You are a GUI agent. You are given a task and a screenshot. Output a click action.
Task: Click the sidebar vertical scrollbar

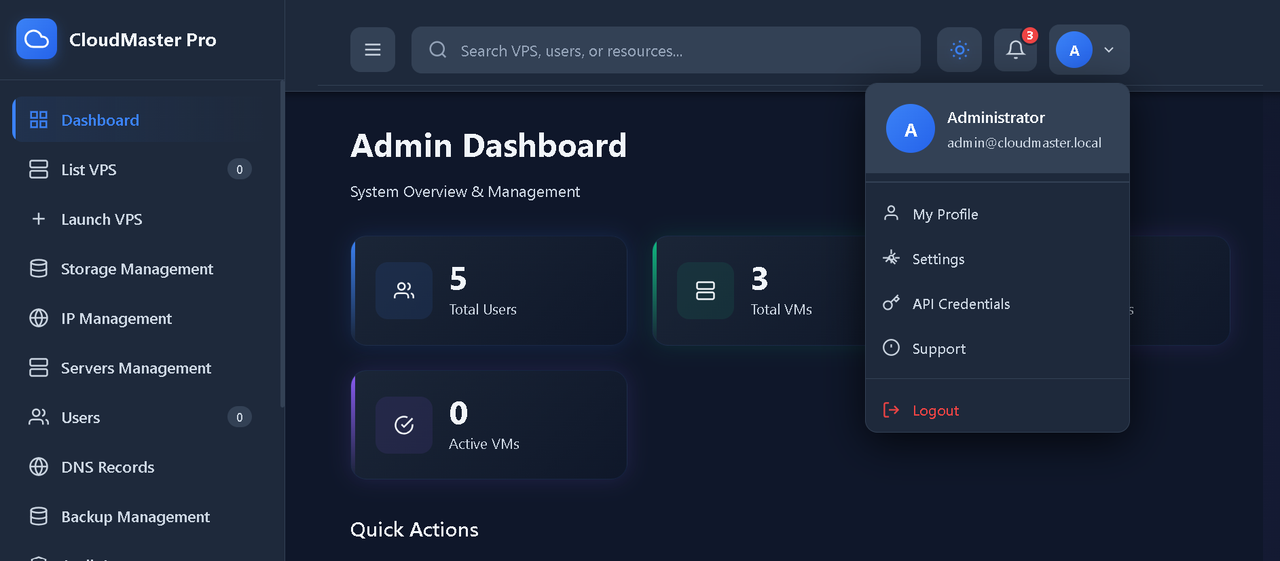click(x=282, y=244)
